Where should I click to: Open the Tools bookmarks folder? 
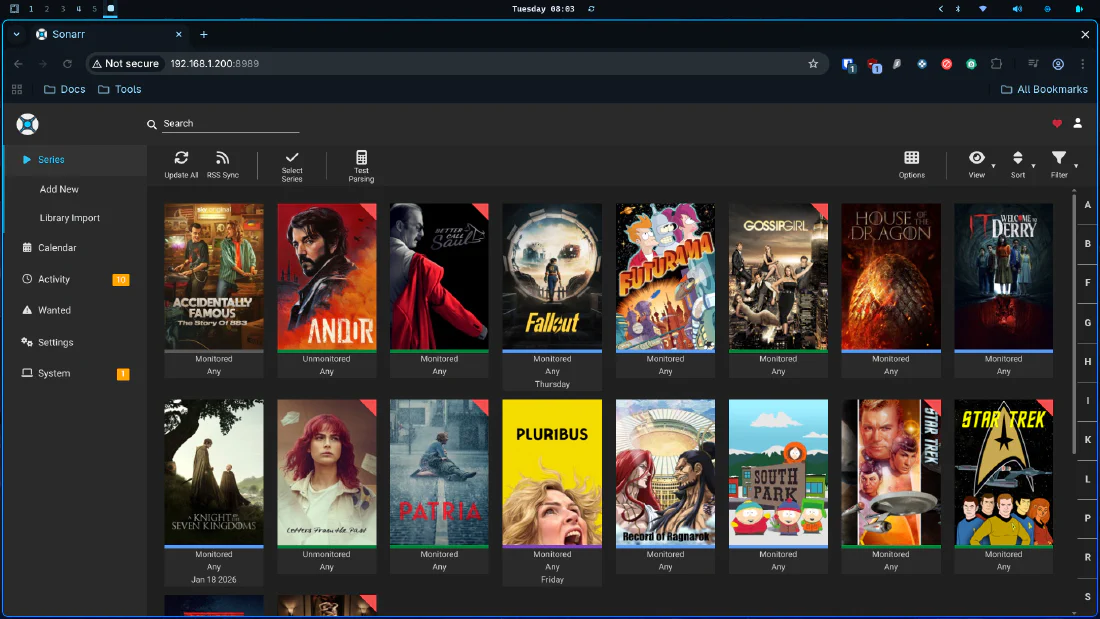(119, 90)
